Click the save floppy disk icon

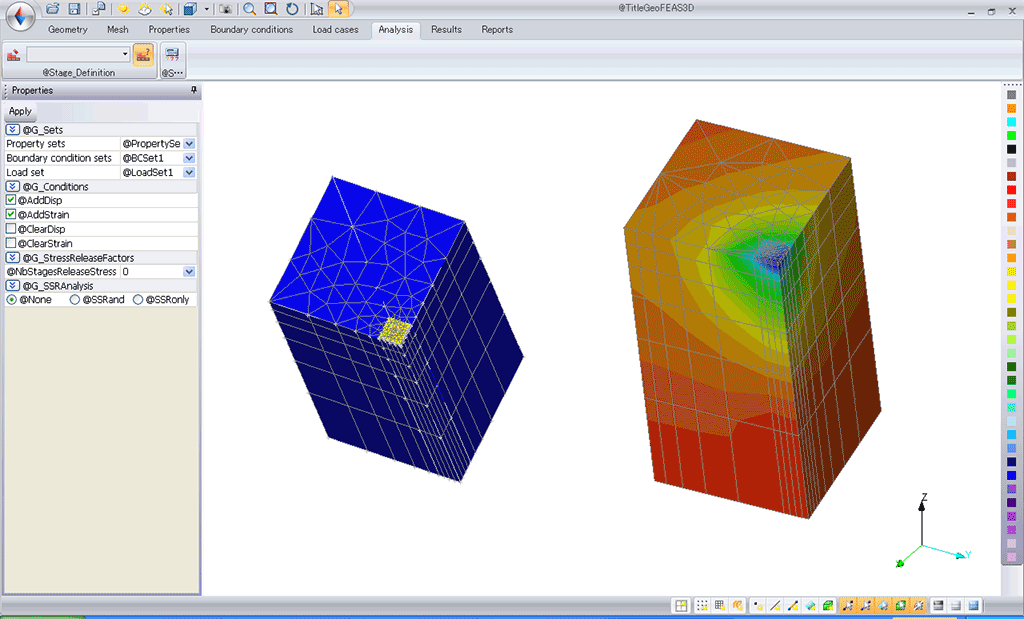click(74, 9)
